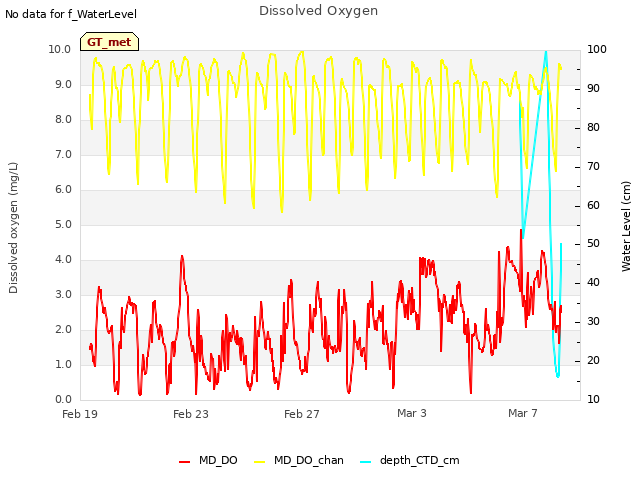The image size is (640, 480).
Task: Click the cyan depth_CTD_cm legend swatch
Action: coord(366,462)
